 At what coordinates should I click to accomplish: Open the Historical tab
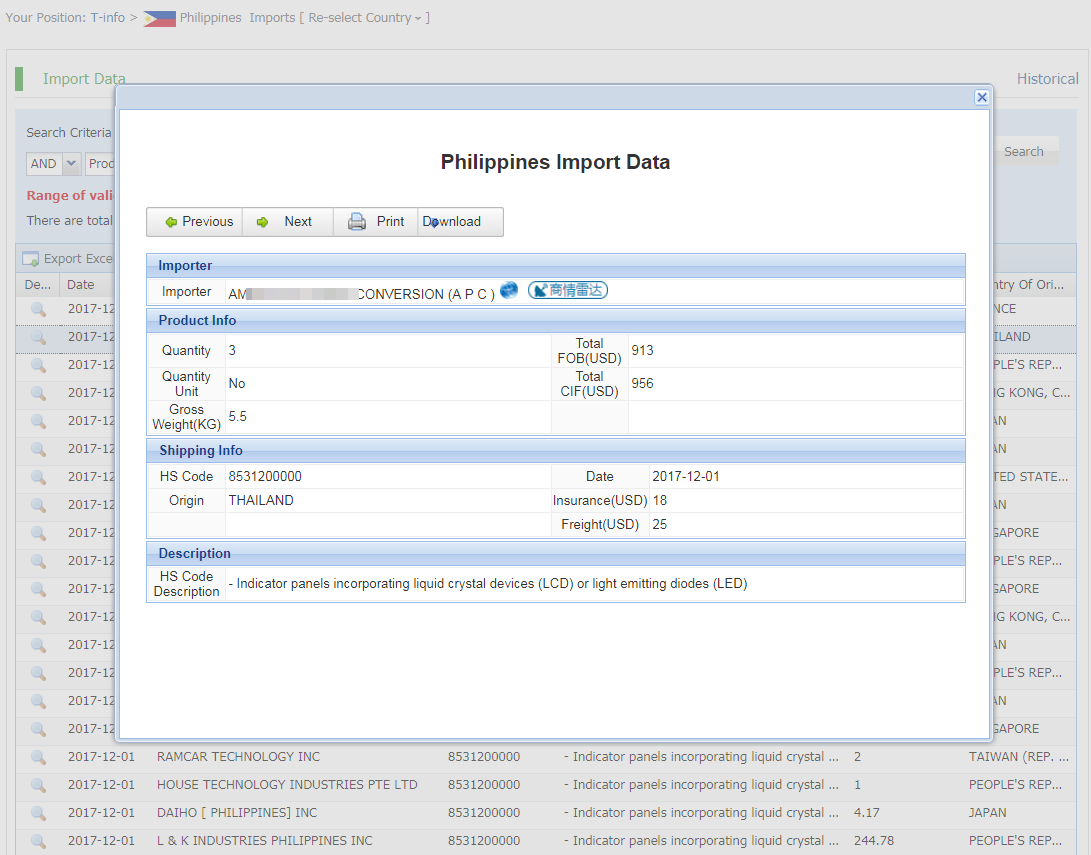tap(1047, 79)
